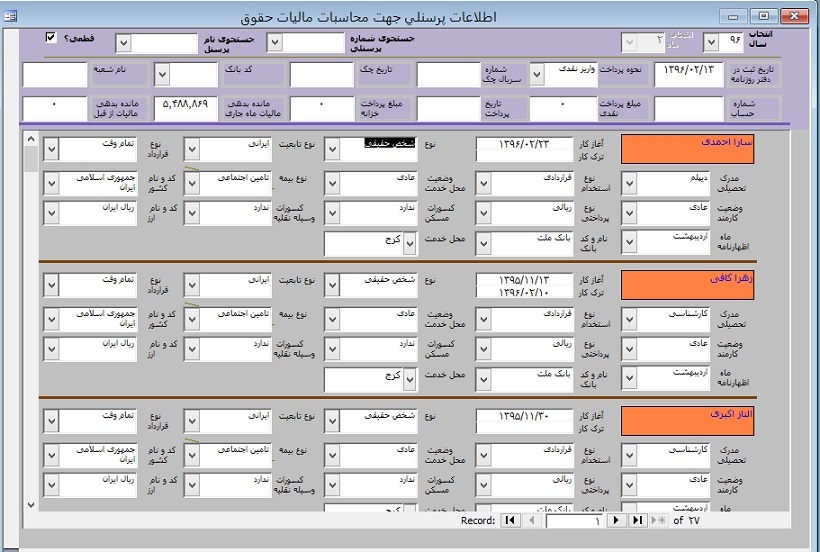Click آغاز کار date ۱۳۹۶/۰۲/۲۳ of سارا احمدی
Image resolution: width=820 pixels, height=552 pixels.
(x=525, y=144)
